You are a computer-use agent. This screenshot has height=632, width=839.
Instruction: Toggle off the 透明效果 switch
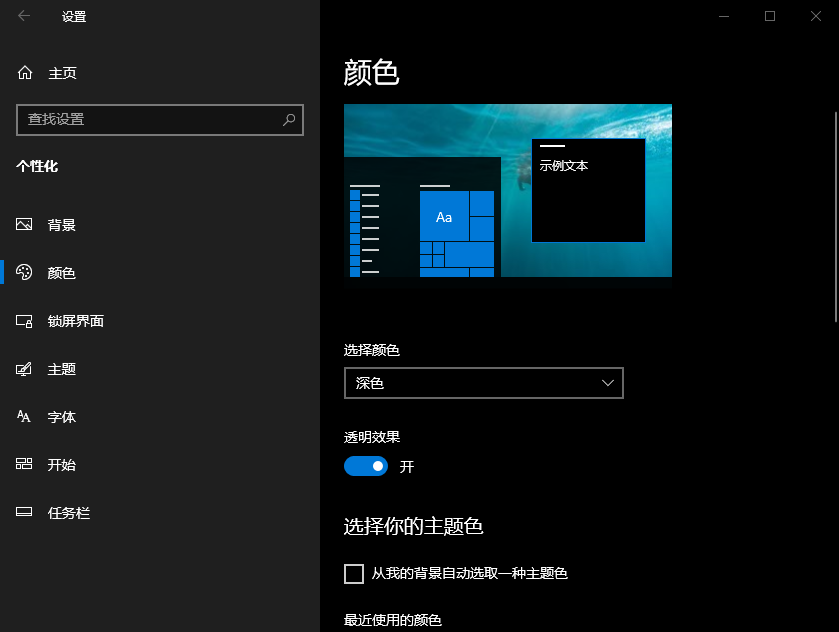(366, 466)
